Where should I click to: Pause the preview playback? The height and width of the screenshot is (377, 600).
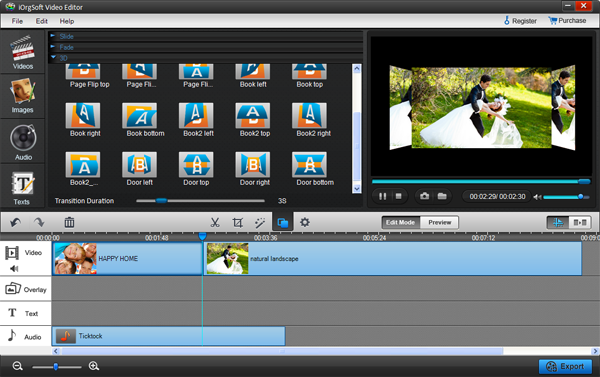coord(382,196)
